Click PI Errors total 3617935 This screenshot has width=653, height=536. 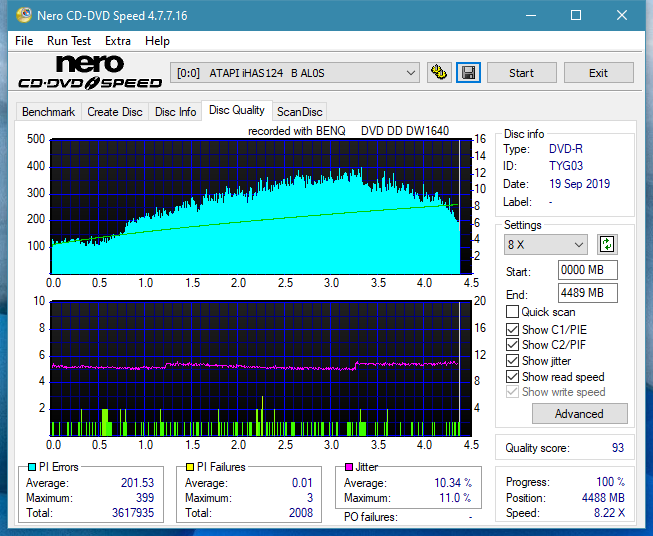point(133,513)
